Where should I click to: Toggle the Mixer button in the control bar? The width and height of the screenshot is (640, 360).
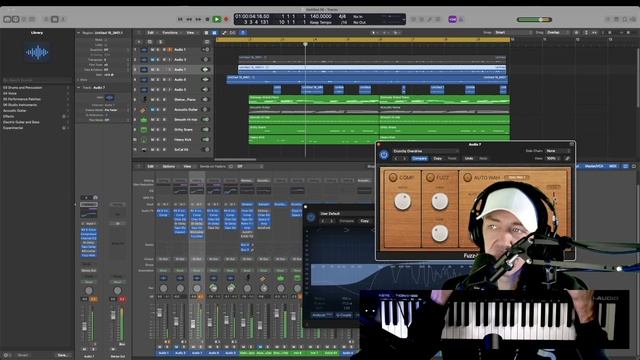[55, 19]
